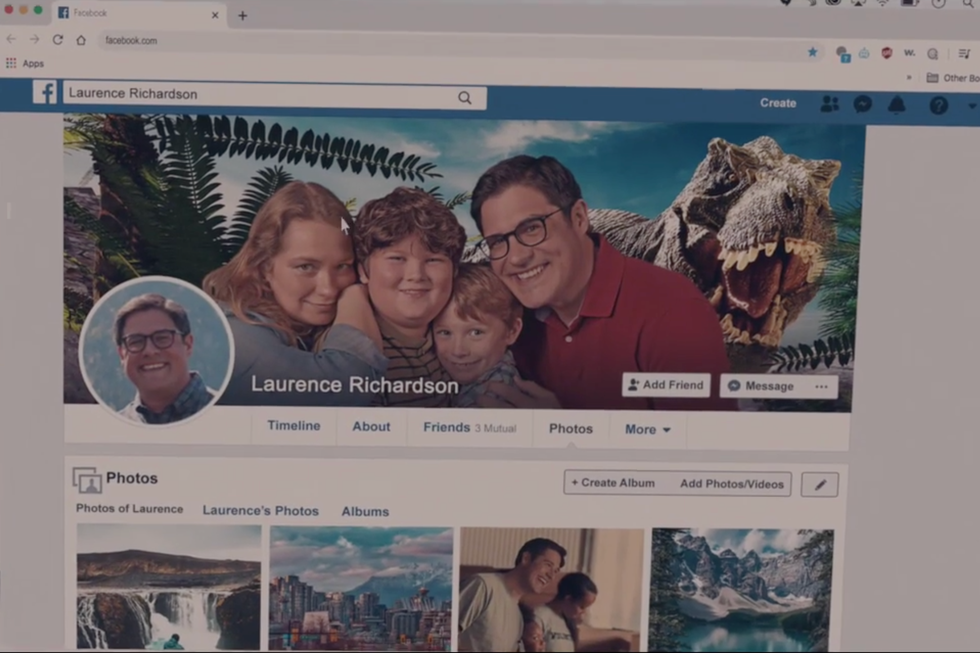Screen dimensions: 980x653
Task: Go forward with the browser forward arrow
Action: coord(34,39)
